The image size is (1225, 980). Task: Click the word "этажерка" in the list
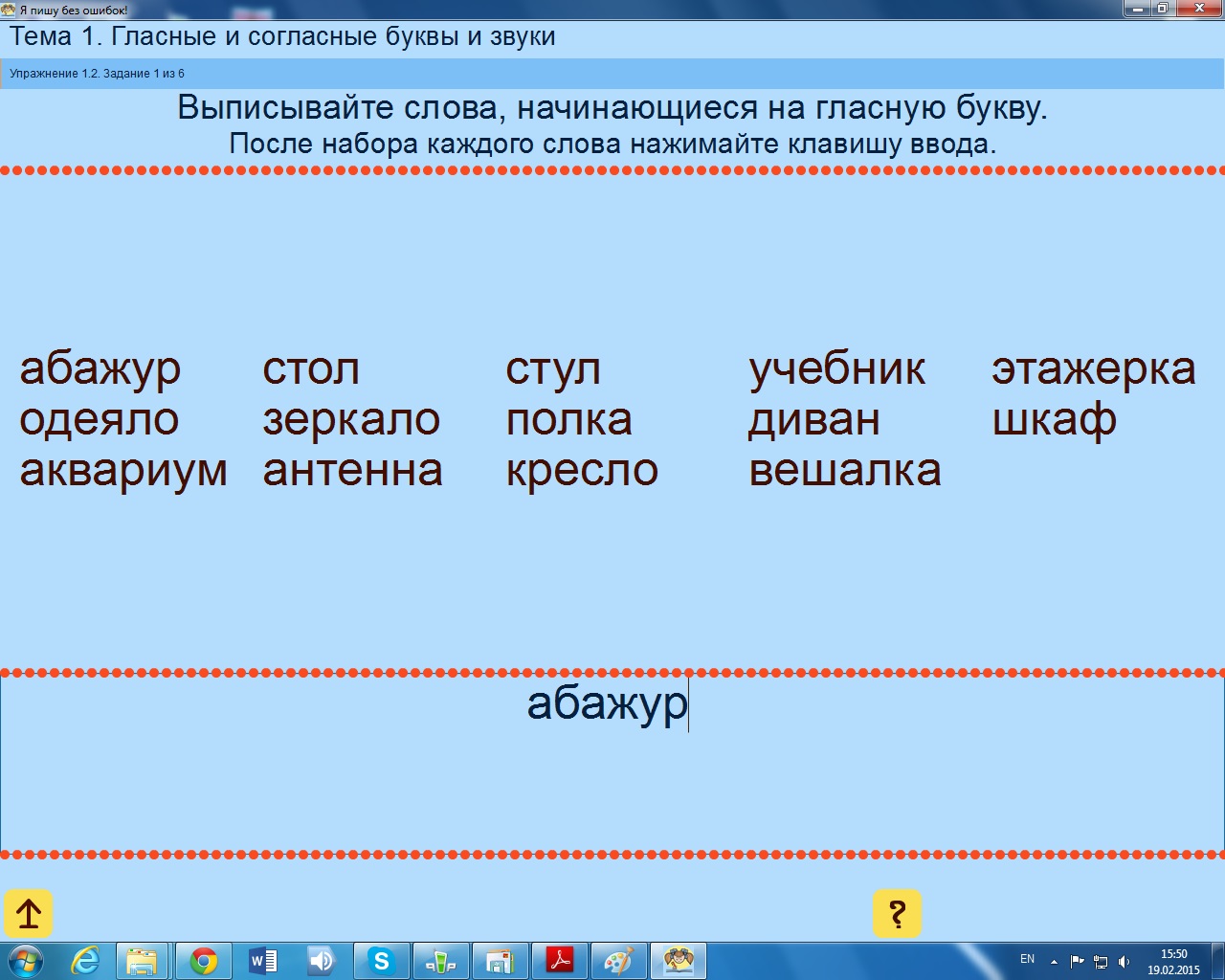click(x=1093, y=368)
